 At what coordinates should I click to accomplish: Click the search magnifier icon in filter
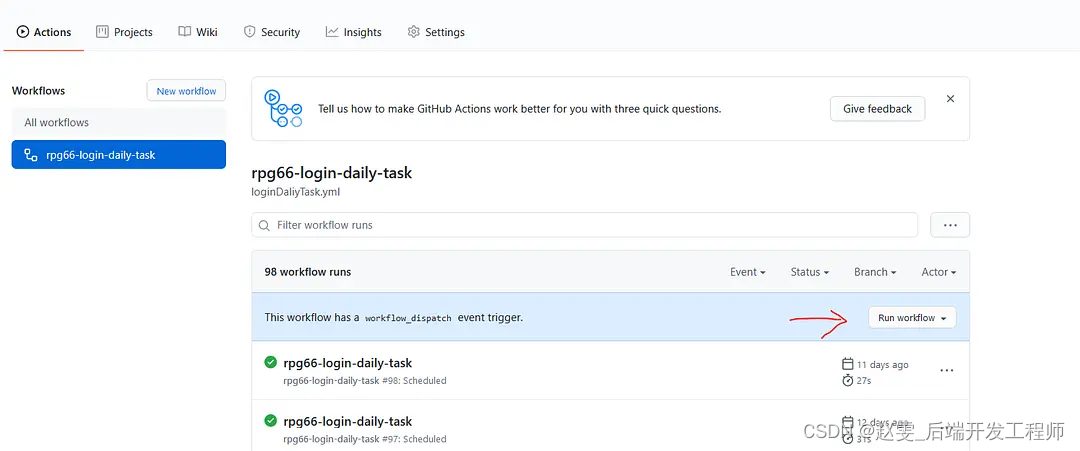(x=264, y=225)
